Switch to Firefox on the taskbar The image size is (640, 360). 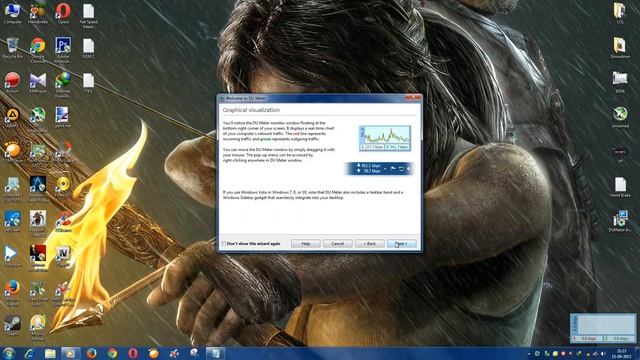click(x=91, y=353)
